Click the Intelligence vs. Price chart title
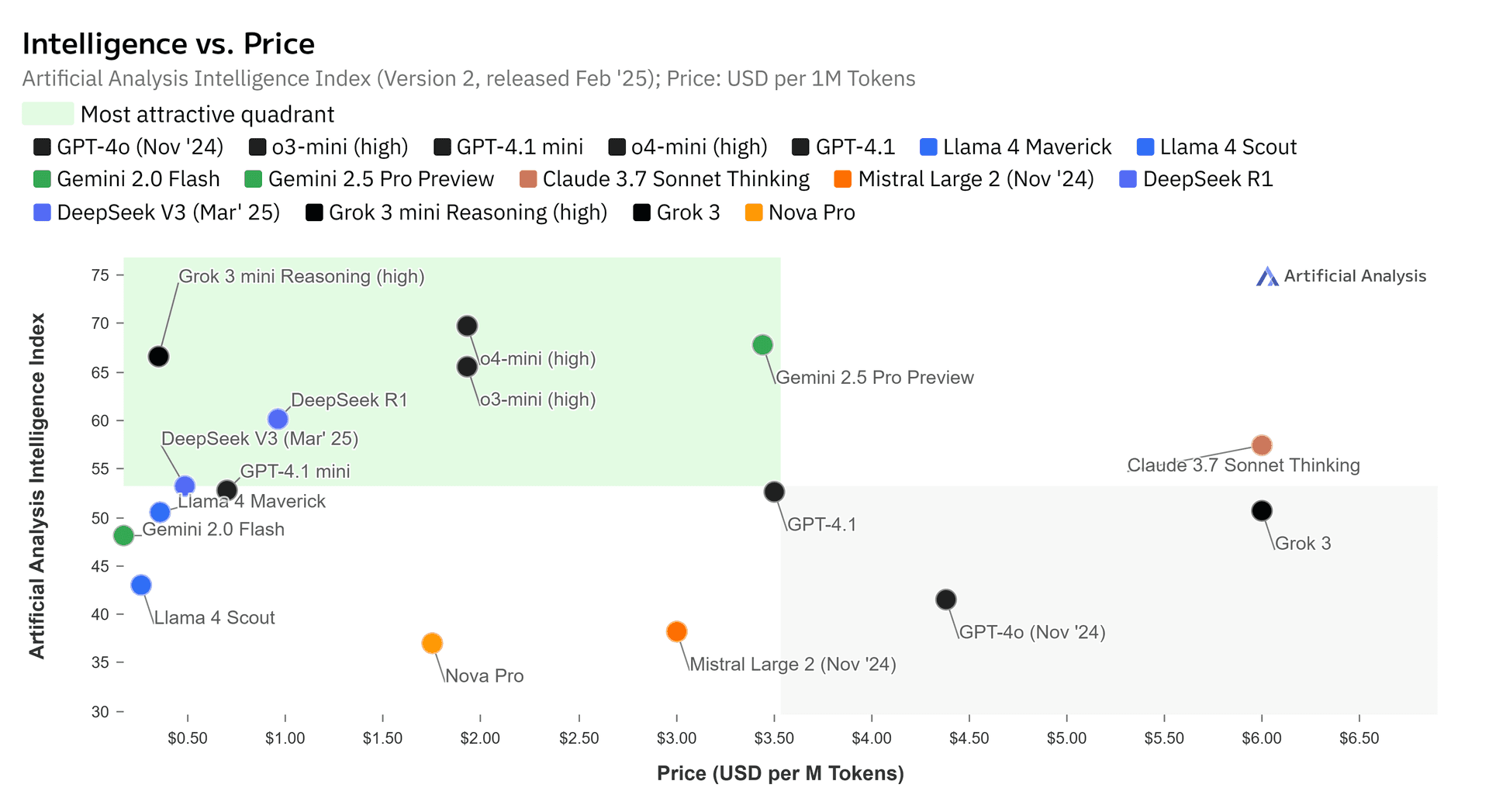This screenshot has height=812, width=1489. 168,44
